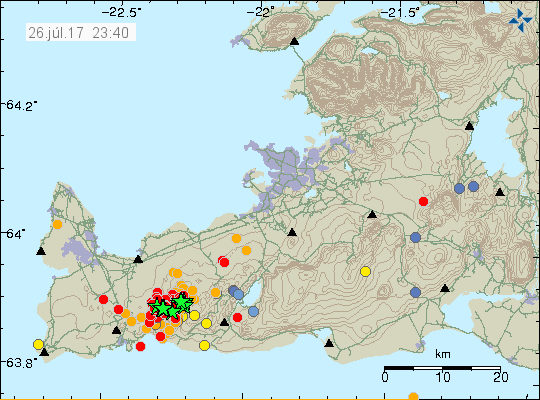
Task: Select the isolated yellow circle in the central highlands
Action: pos(365,271)
